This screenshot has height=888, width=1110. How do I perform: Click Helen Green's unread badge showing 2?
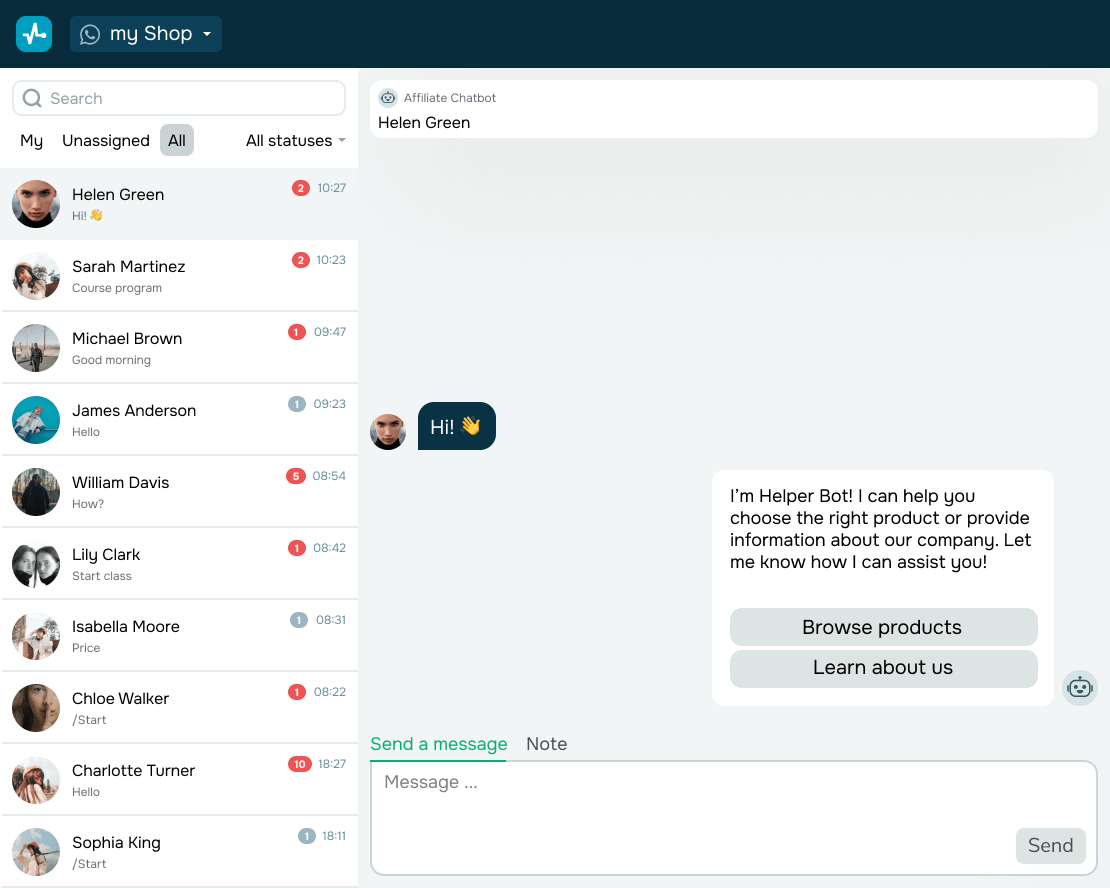point(301,188)
